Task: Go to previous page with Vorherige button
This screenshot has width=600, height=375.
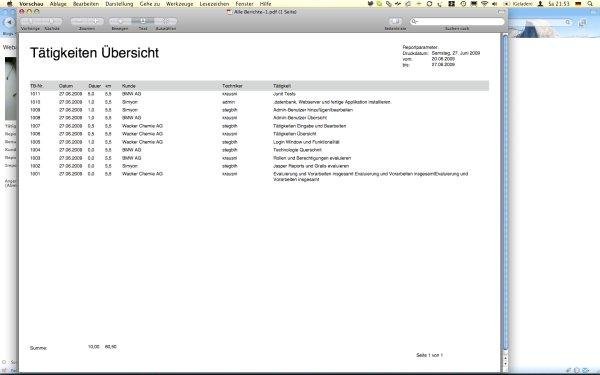Action: 30,21
